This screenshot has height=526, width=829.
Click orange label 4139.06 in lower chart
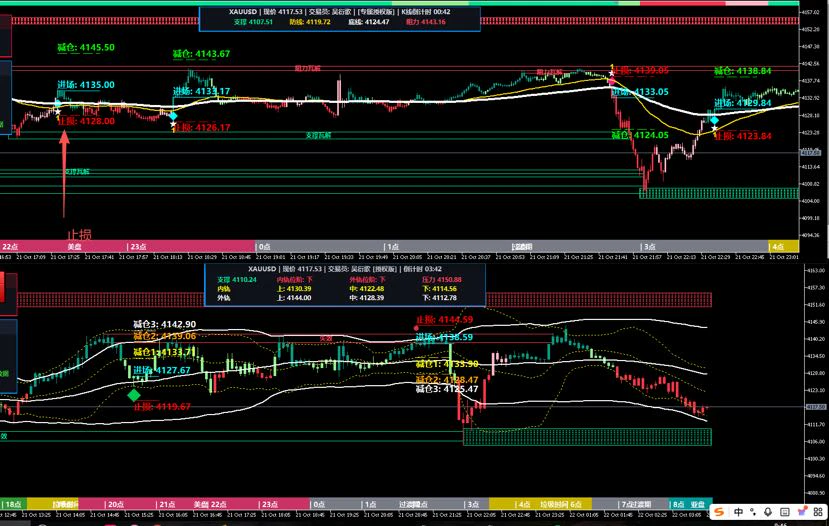click(164, 336)
